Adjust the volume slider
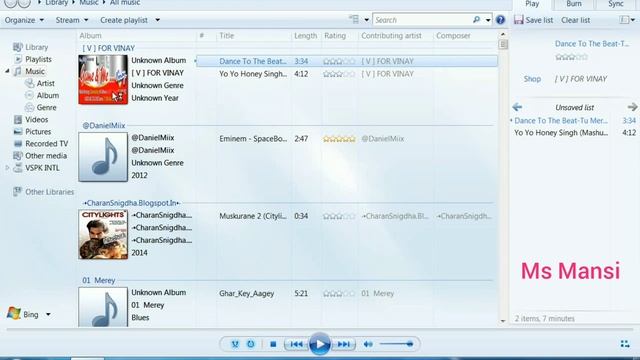 tap(396, 344)
